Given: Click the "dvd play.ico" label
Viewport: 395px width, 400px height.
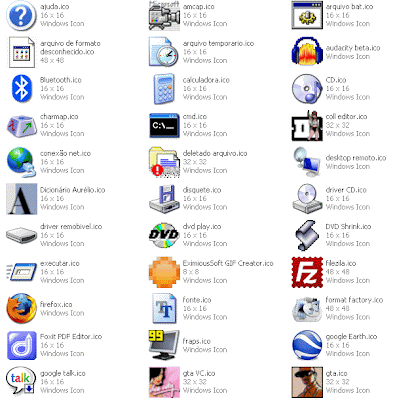Looking at the screenshot, I should coord(202,227).
